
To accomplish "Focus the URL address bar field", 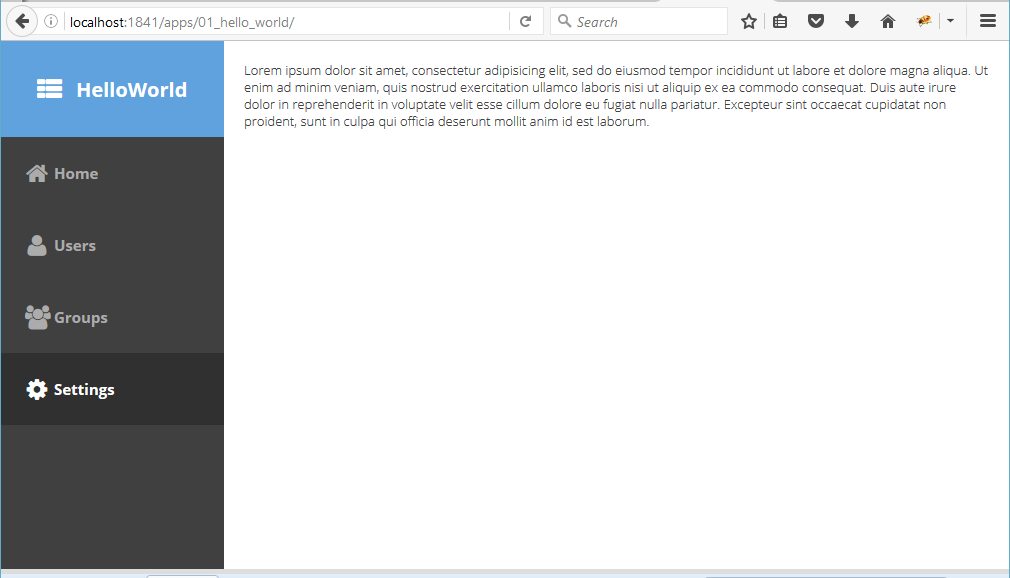I will (287, 22).
